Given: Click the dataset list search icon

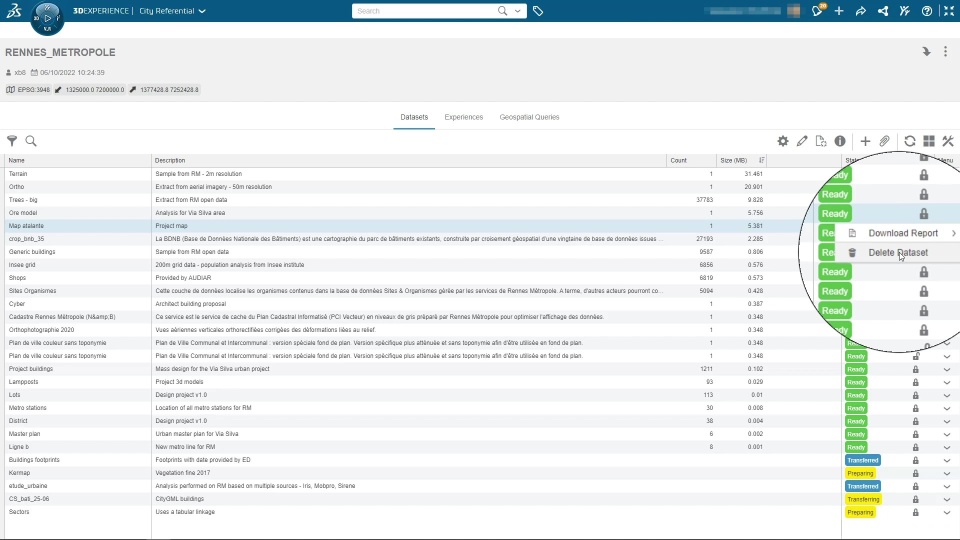Looking at the screenshot, I should (31, 141).
